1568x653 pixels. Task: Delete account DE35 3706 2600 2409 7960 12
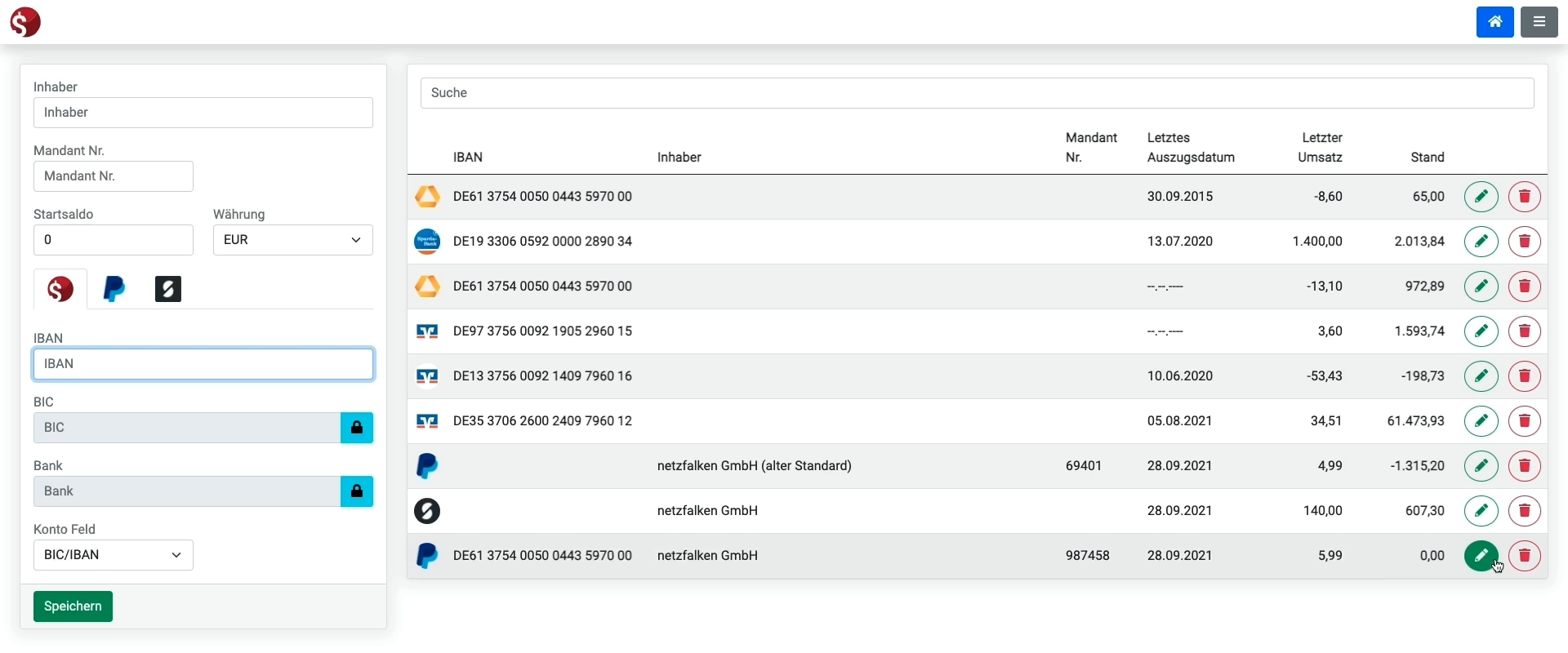click(1525, 421)
